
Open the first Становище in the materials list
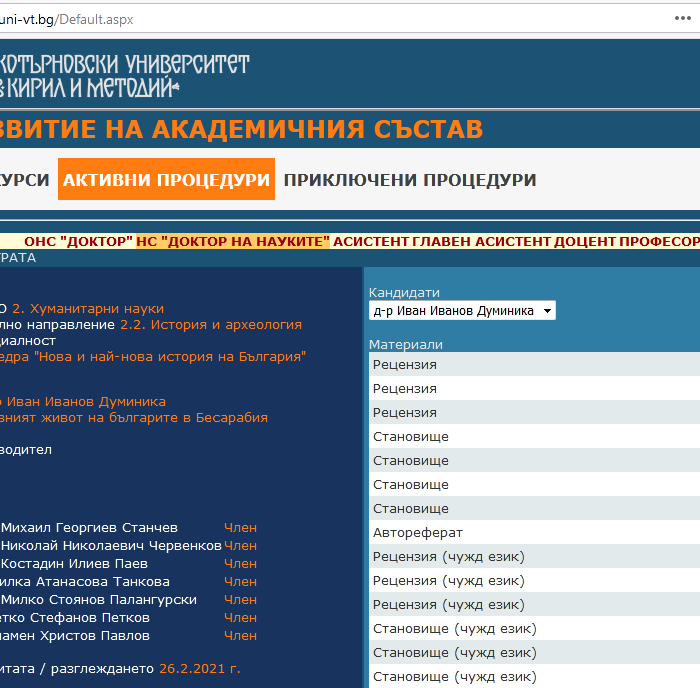pyautogui.click(x=411, y=437)
